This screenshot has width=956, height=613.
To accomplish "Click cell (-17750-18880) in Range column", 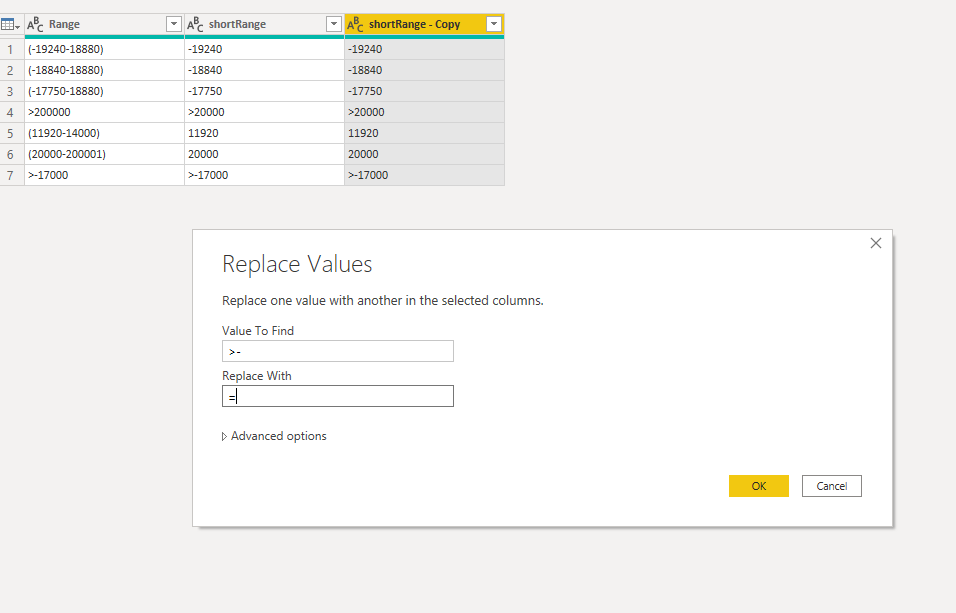I will pos(104,91).
